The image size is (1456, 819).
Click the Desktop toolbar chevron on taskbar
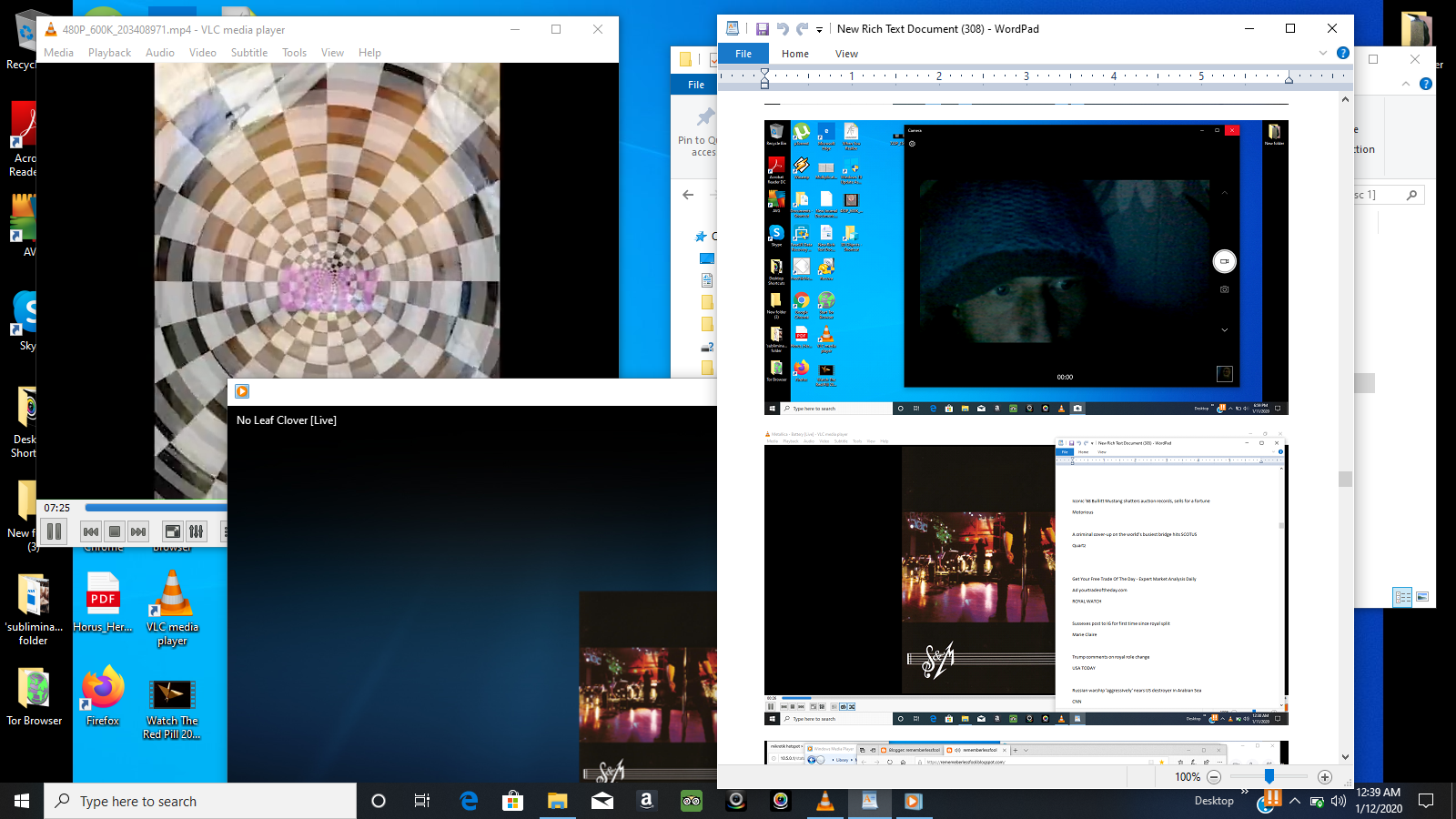click(x=1244, y=792)
